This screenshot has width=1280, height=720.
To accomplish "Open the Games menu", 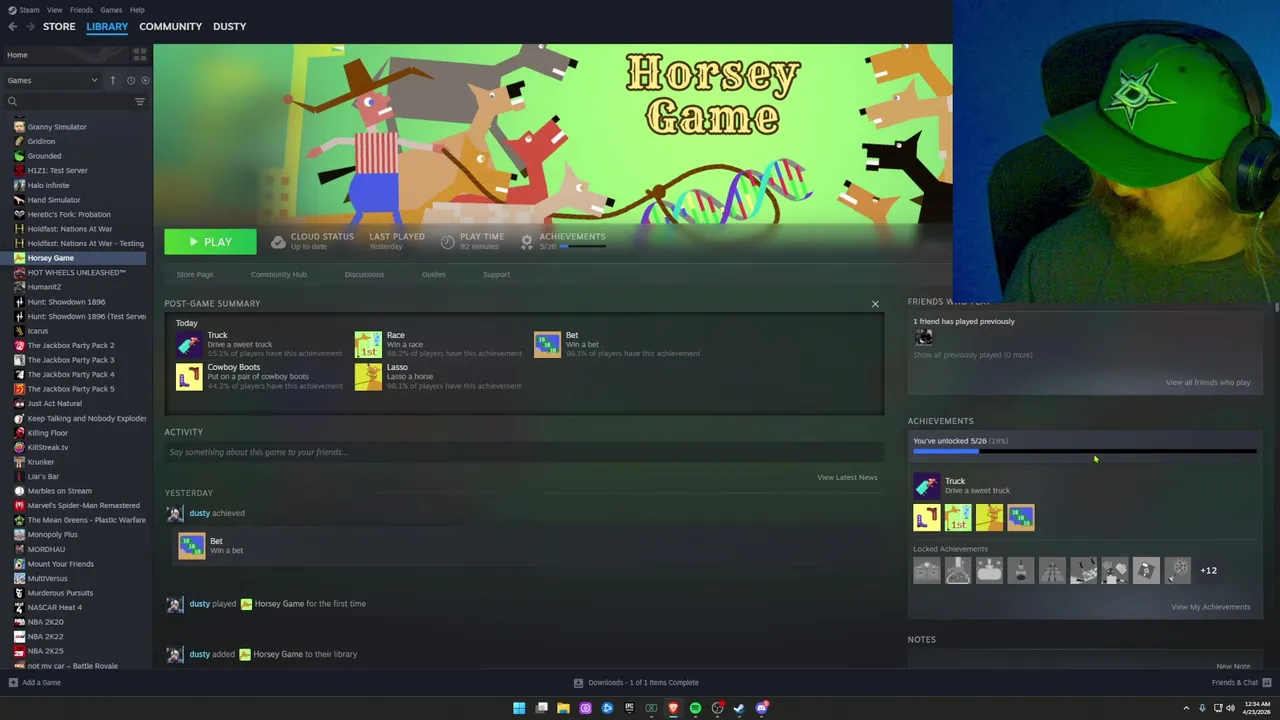I will (111, 10).
